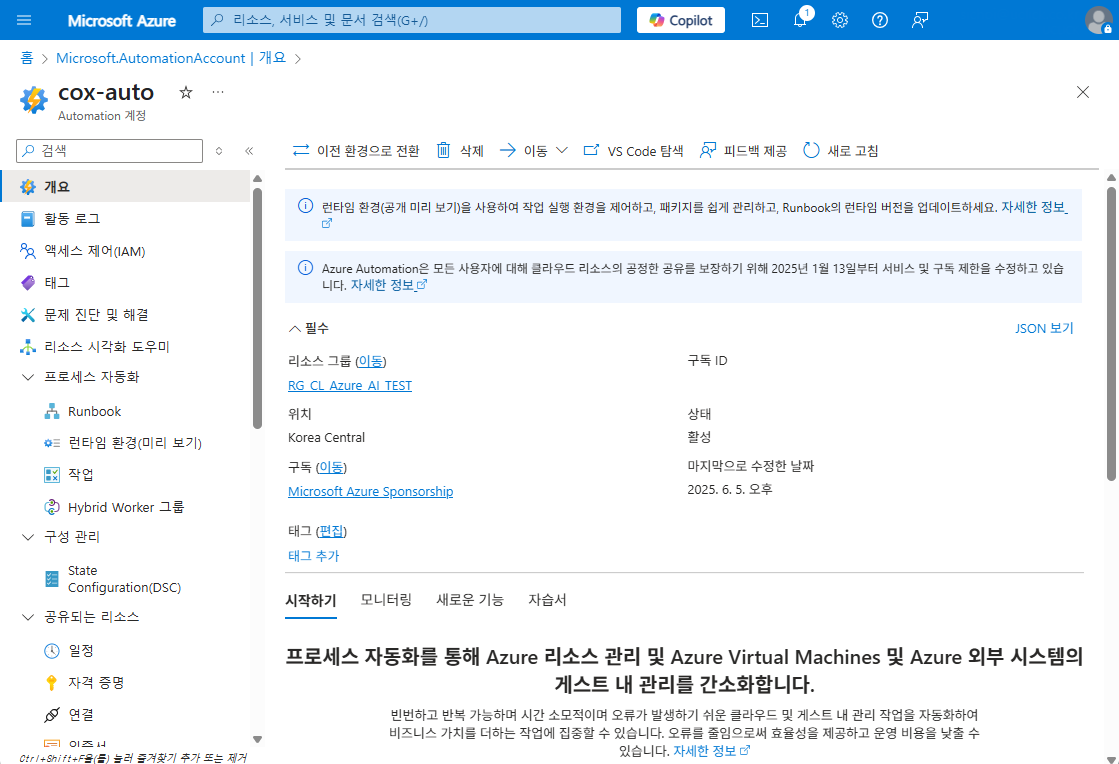1119x764 pixels.
Task: Favorite cox-auto with the star icon
Action: (186, 92)
